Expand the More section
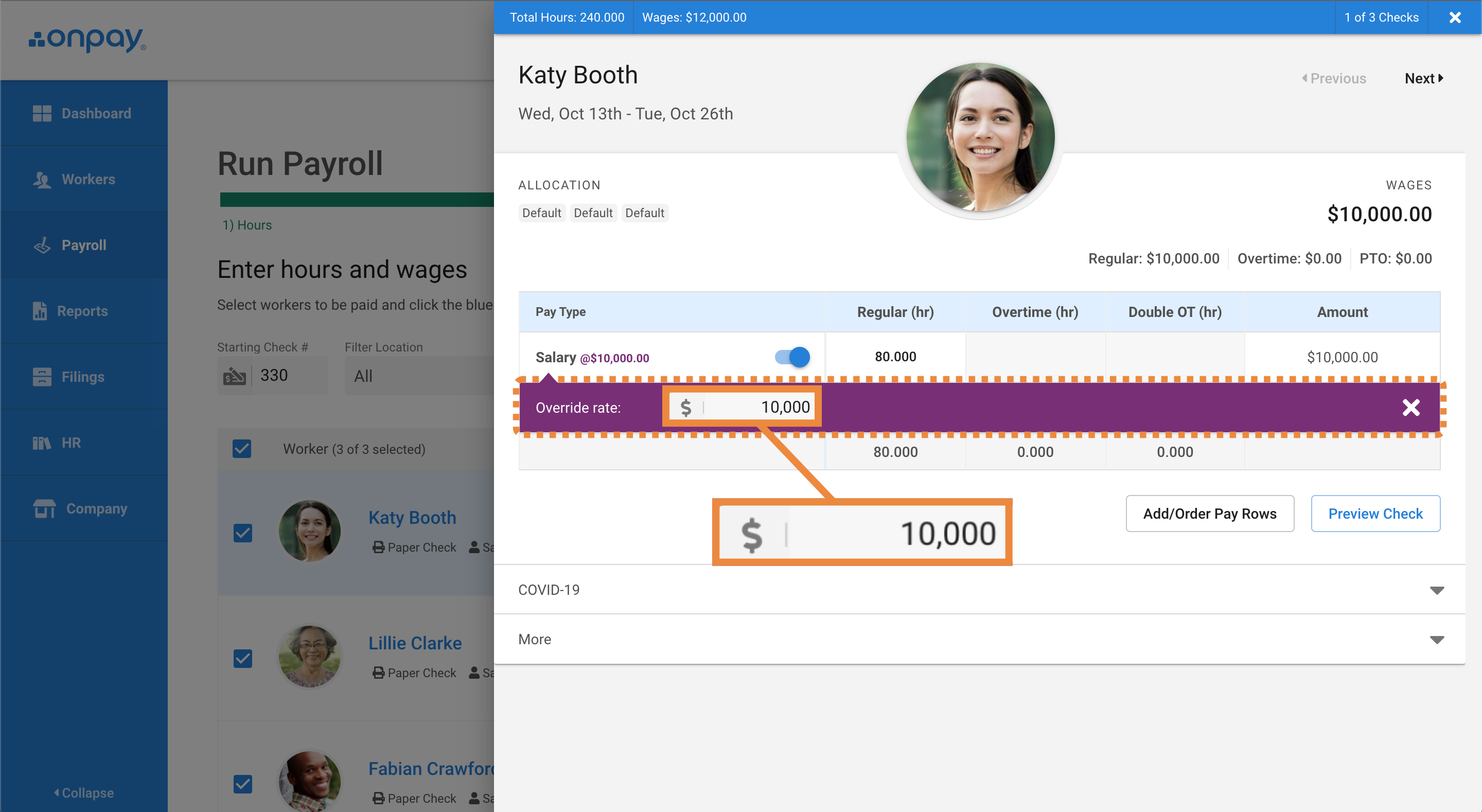 (980, 639)
